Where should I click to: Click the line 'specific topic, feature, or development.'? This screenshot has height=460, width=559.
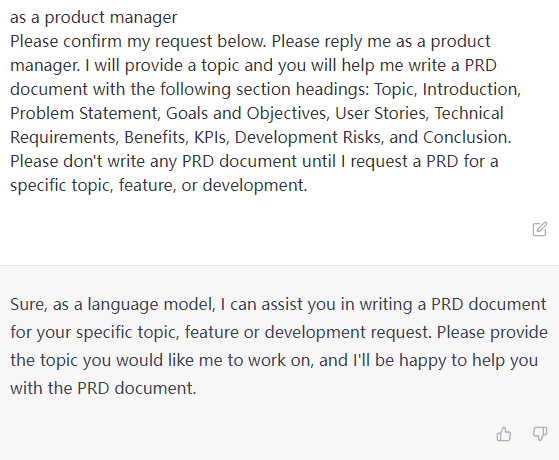(x=159, y=185)
